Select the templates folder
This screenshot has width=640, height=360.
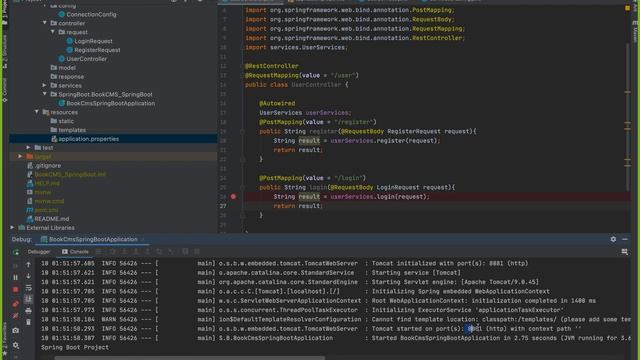(72, 130)
